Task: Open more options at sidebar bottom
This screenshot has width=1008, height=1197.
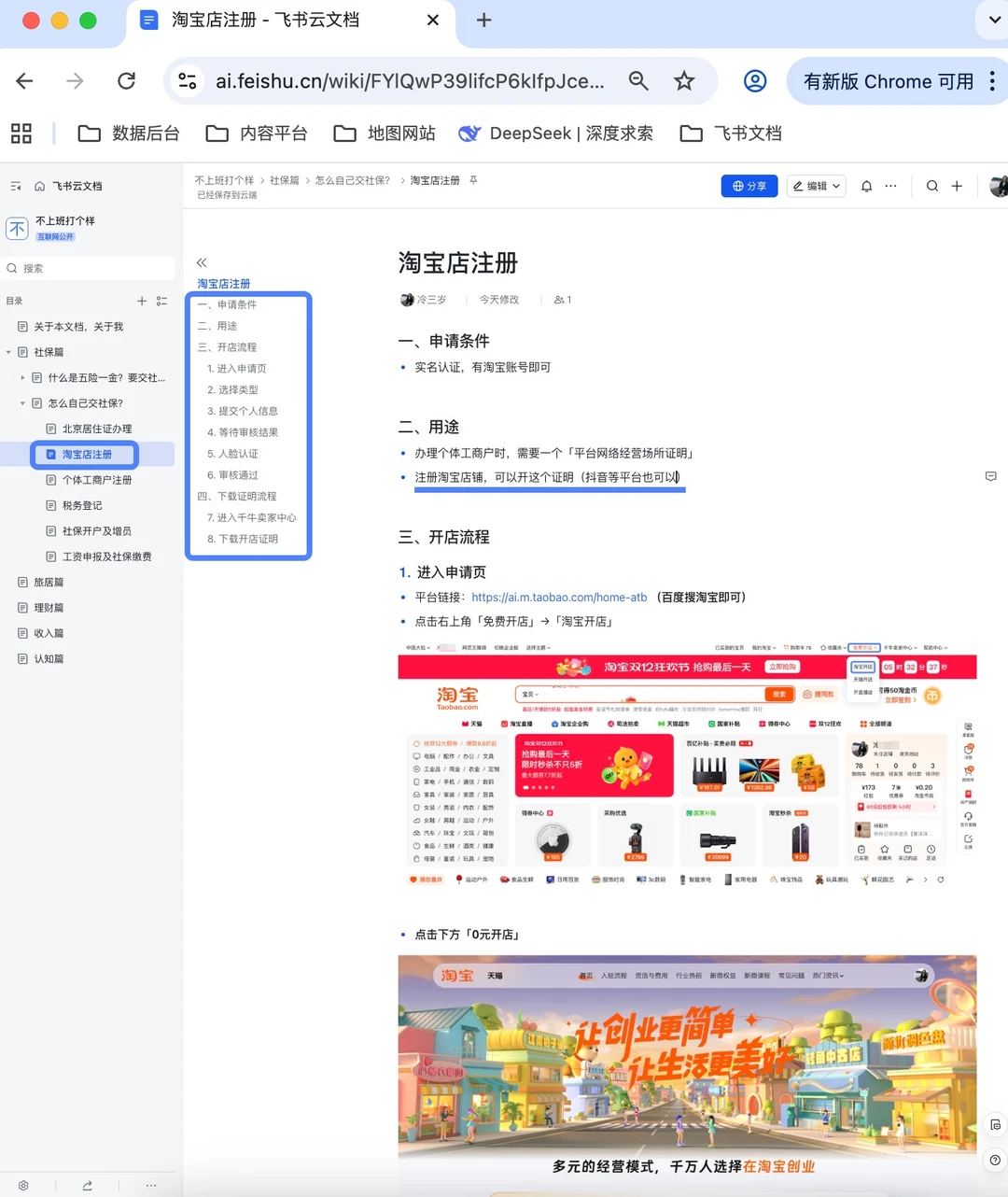Action: 150,1185
